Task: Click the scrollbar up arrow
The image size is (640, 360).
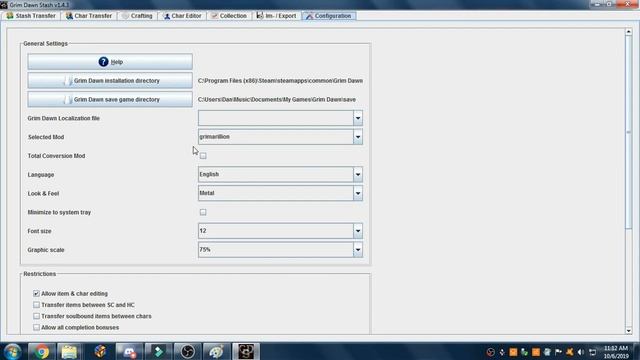Action: (x=629, y=31)
